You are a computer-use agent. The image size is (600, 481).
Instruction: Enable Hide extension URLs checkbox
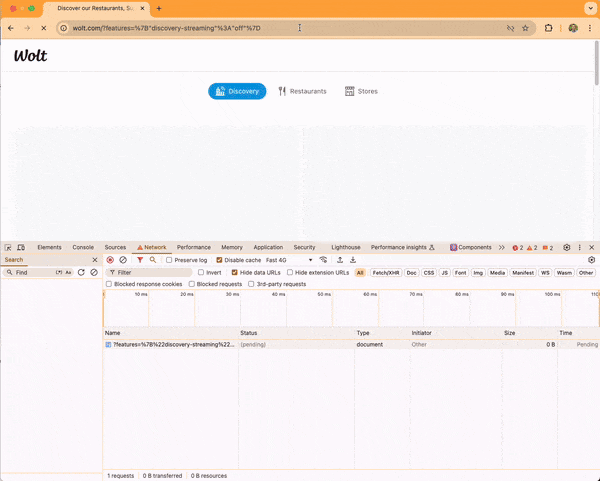tap(290, 272)
